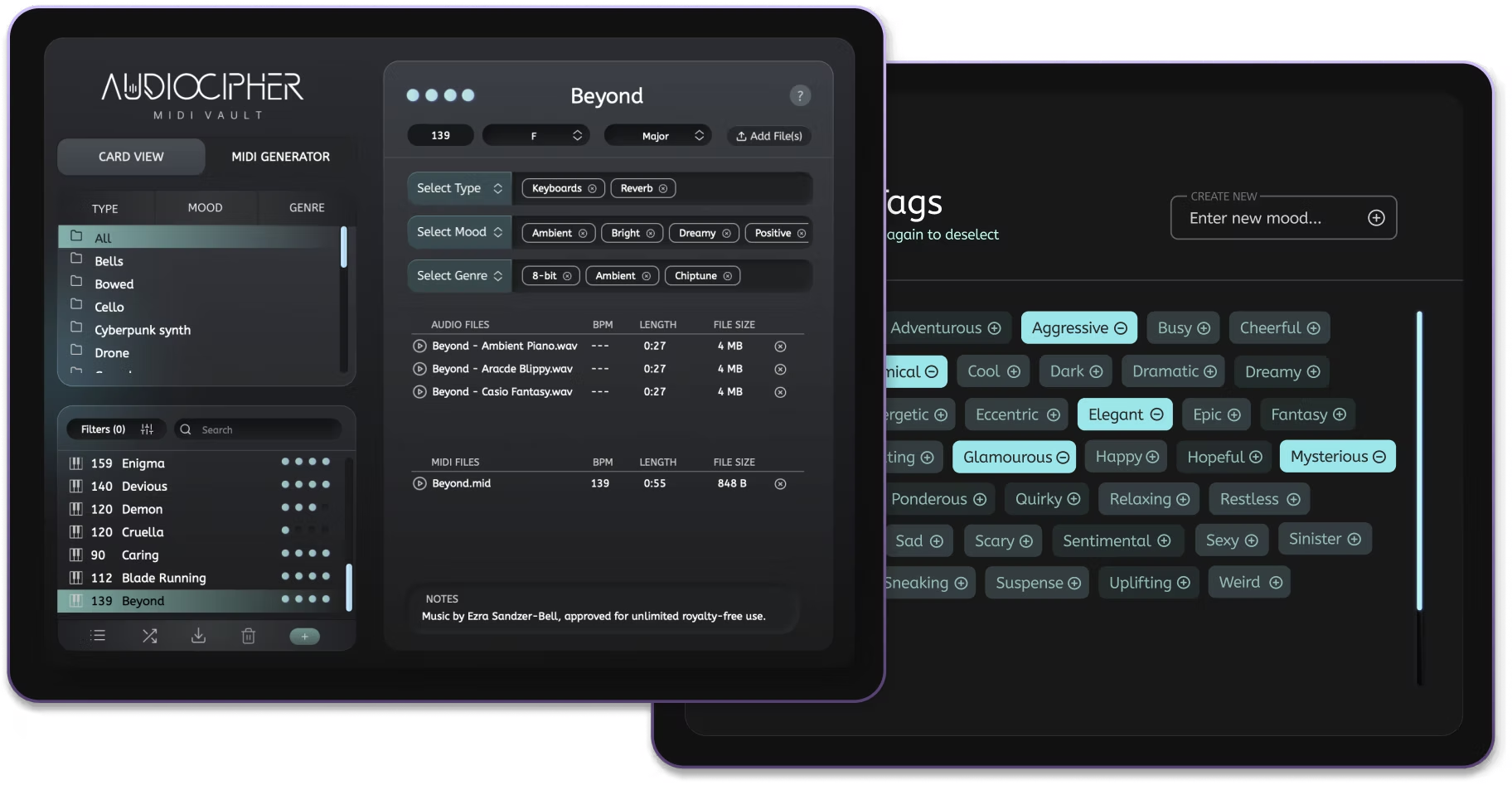Open the Select Mood dropdown
The height and width of the screenshot is (785, 1512).
(x=458, y=231)
